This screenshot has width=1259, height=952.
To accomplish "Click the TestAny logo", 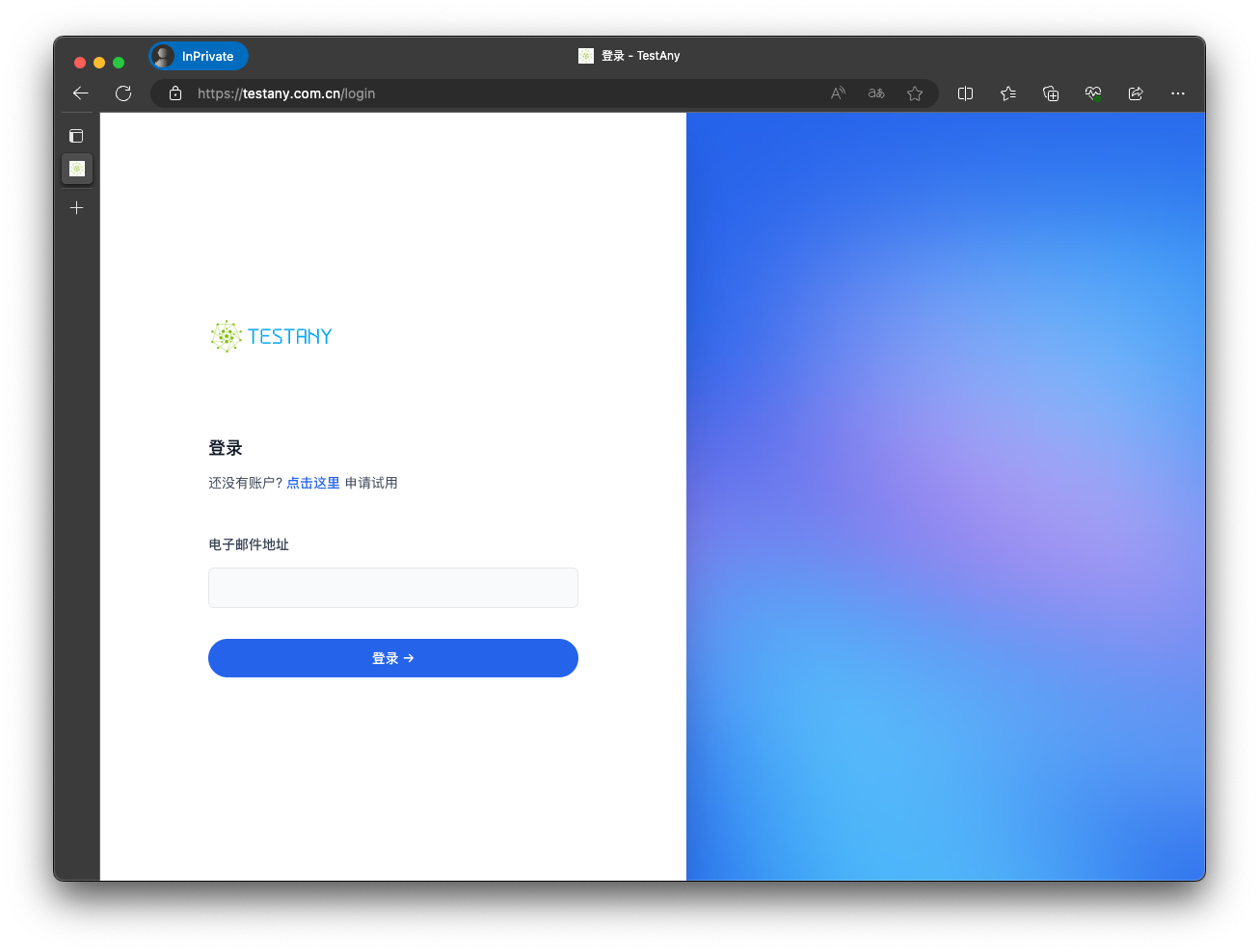I will tap(271, 336).
